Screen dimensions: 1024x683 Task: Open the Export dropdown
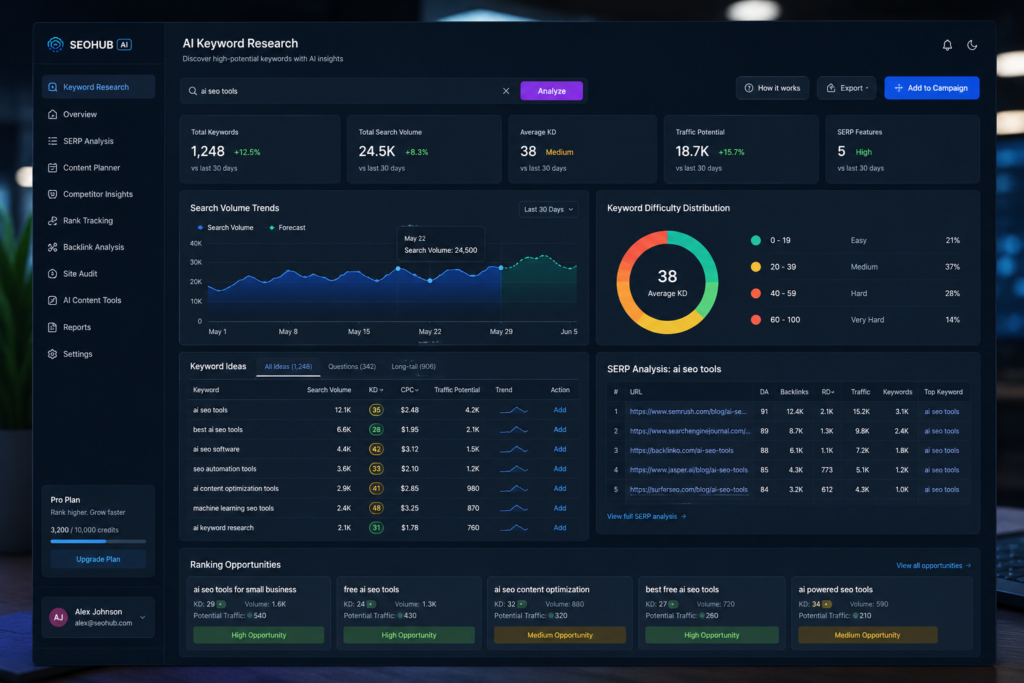pyautogui.click(x=847, y=88)
